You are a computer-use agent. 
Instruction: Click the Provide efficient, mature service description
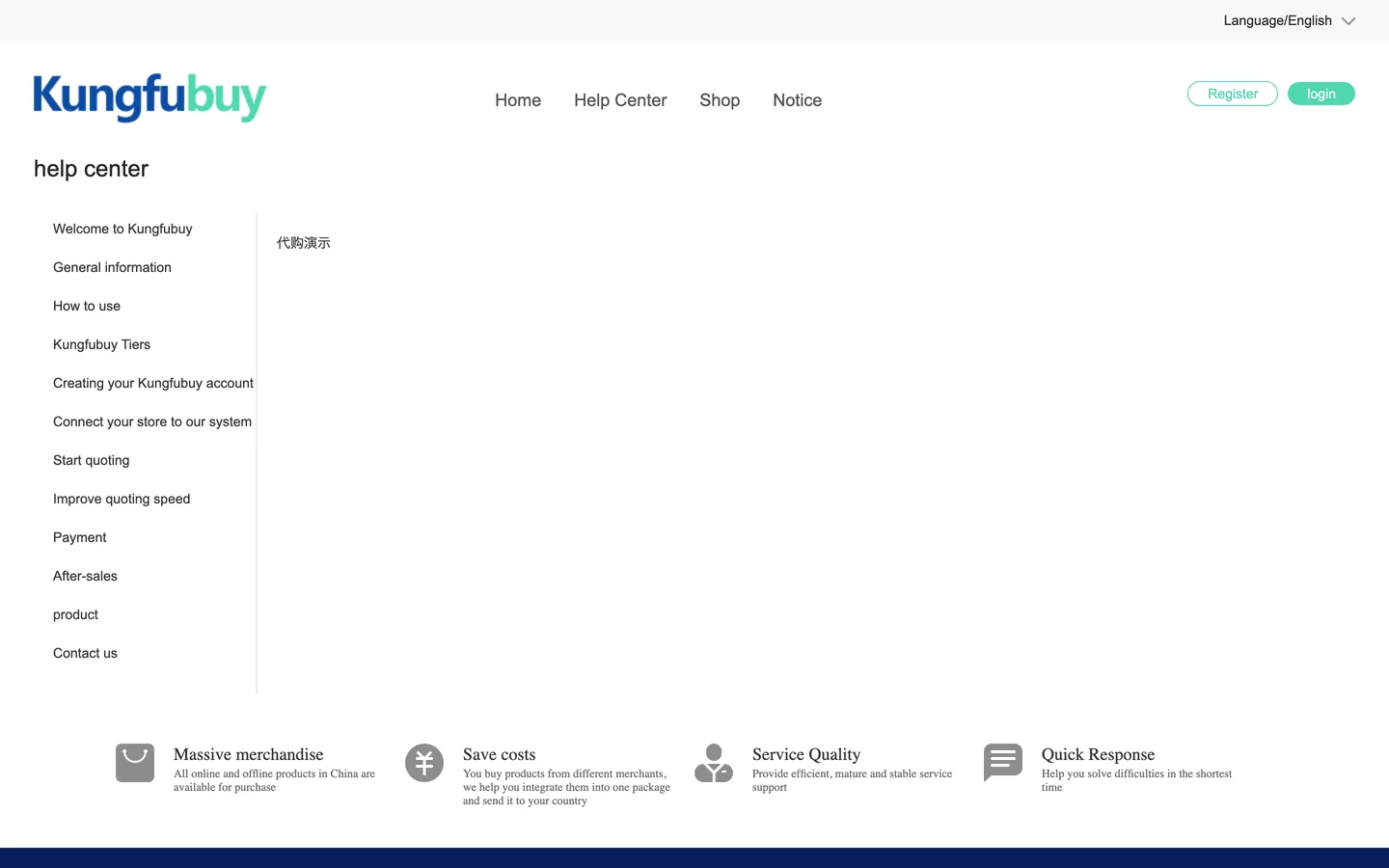(x=852, y=780)
